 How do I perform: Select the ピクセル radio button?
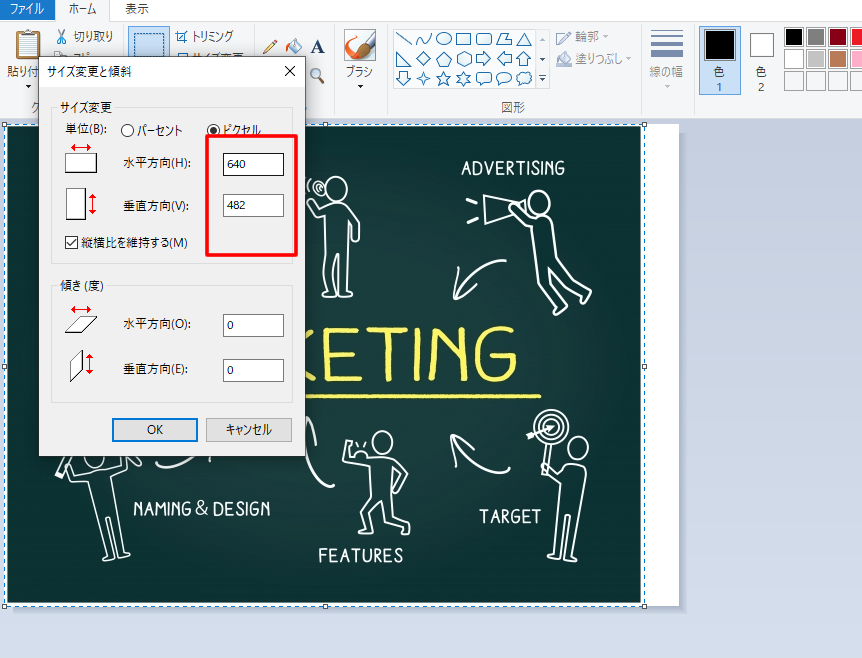pos(213,131)
